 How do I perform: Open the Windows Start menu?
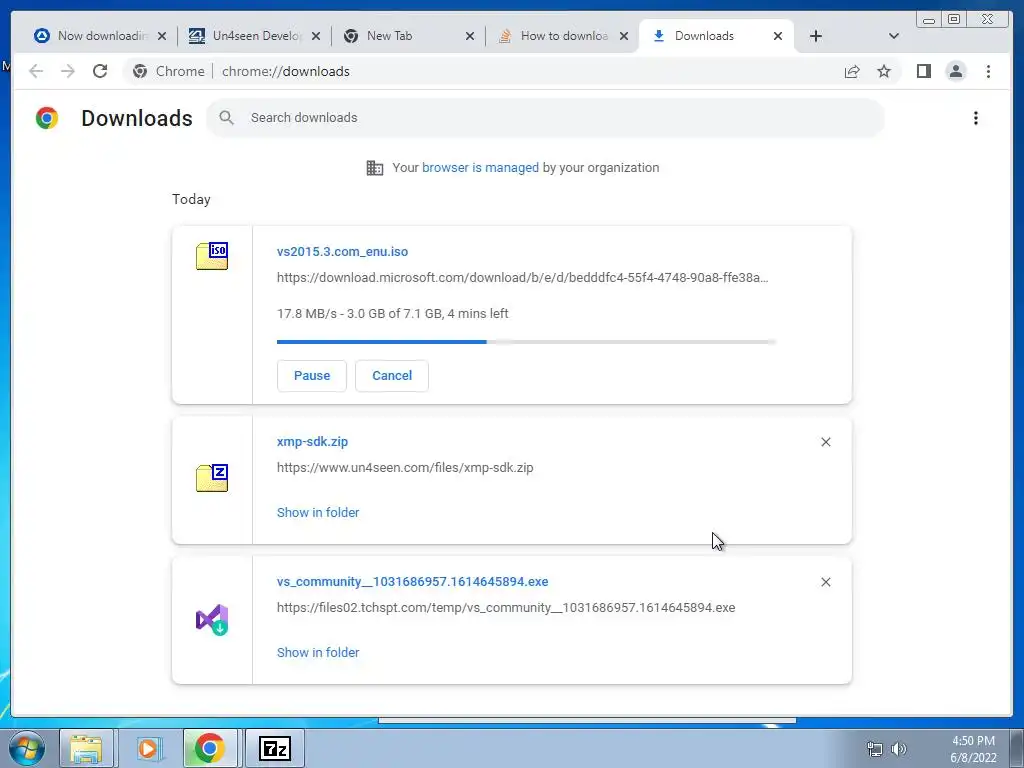[x=26, y=748]
